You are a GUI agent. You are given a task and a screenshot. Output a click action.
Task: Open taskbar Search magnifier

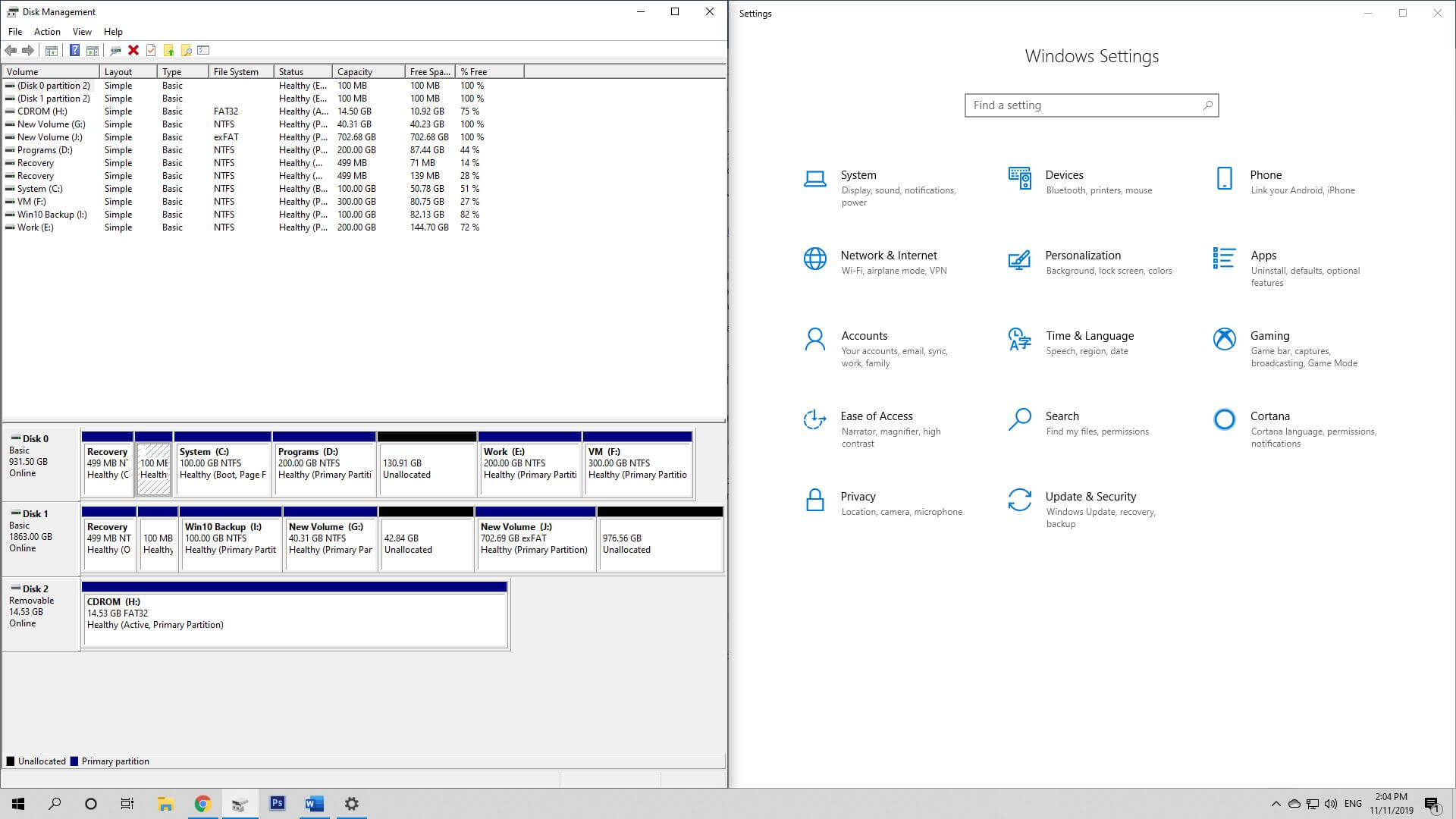coord(55,804)
